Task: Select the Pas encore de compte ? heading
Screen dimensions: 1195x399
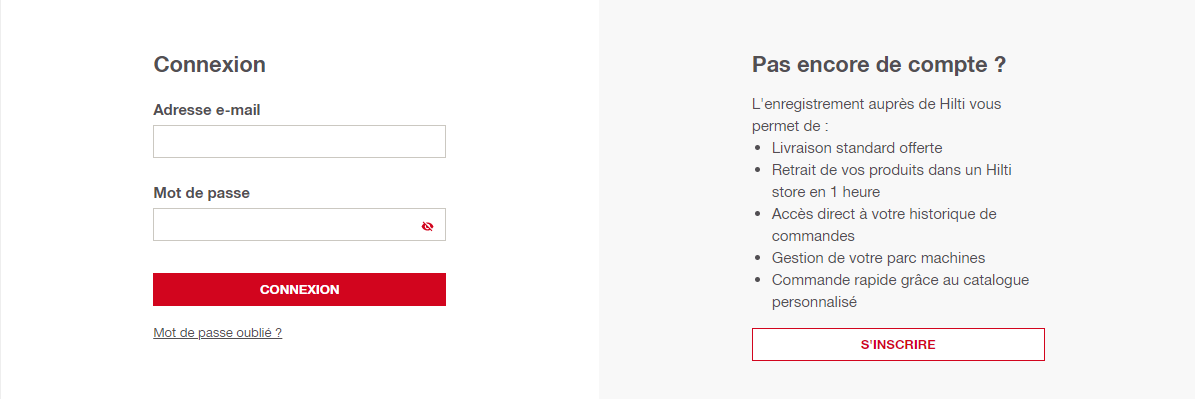Action: 879,65
